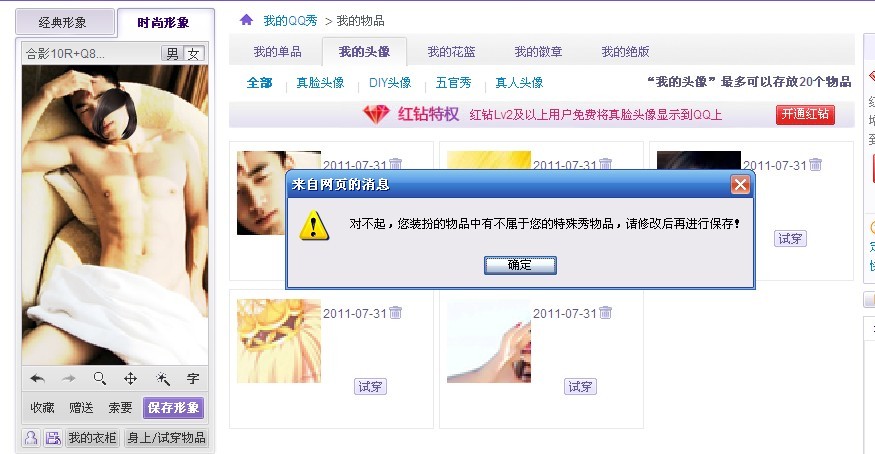
Task: Click the 保存形象 button
Action: (x=174, y=408)
